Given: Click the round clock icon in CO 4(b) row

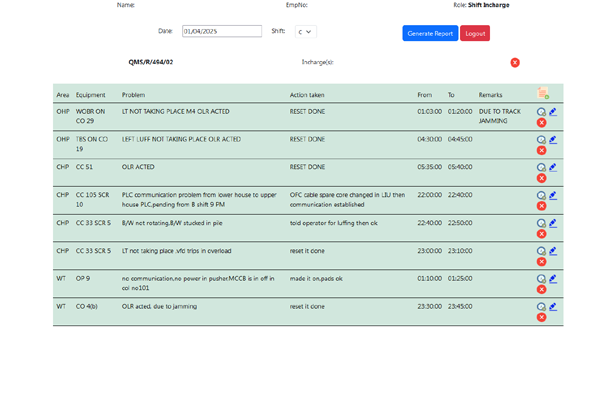Looking at the screenshot, I should pos(541,307).
